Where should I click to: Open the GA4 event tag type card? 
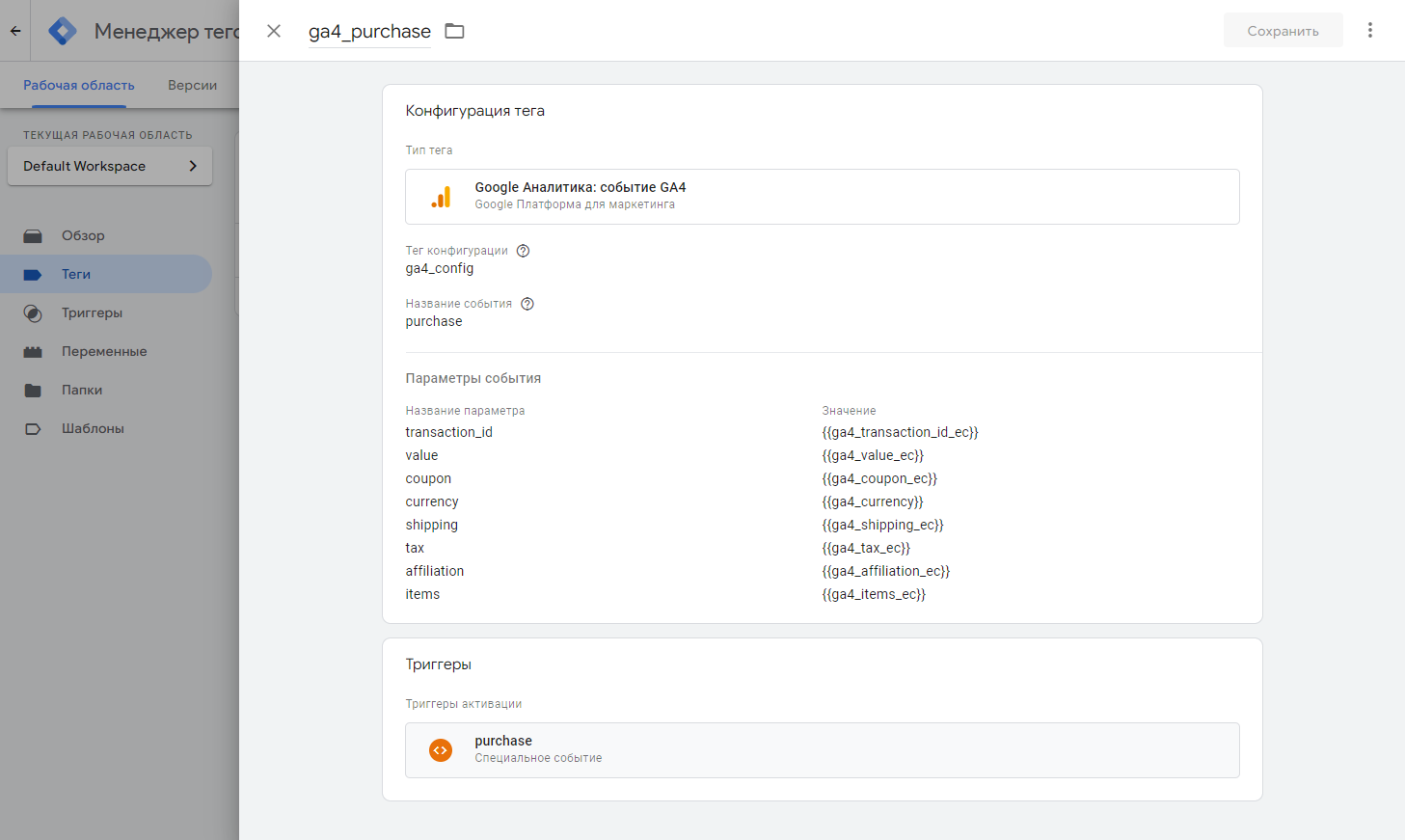(823, 197)
